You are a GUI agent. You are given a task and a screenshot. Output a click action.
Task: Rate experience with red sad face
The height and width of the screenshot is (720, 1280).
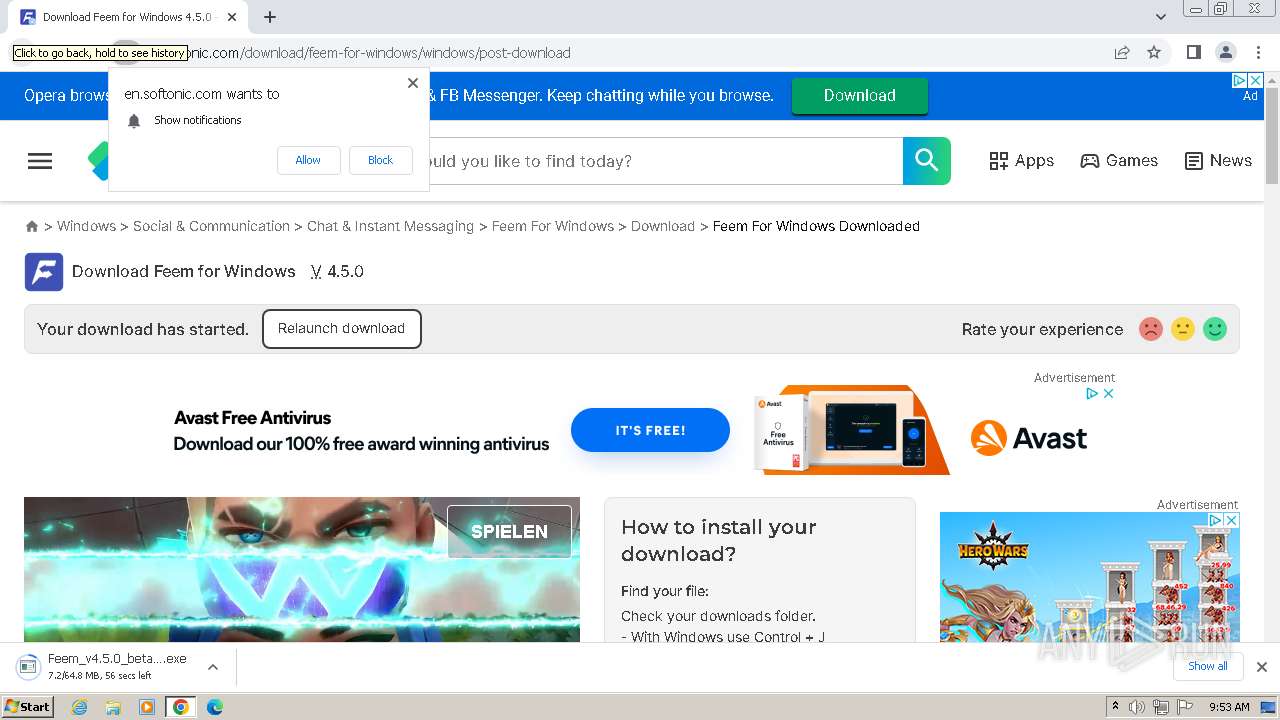coord(1151,329)
